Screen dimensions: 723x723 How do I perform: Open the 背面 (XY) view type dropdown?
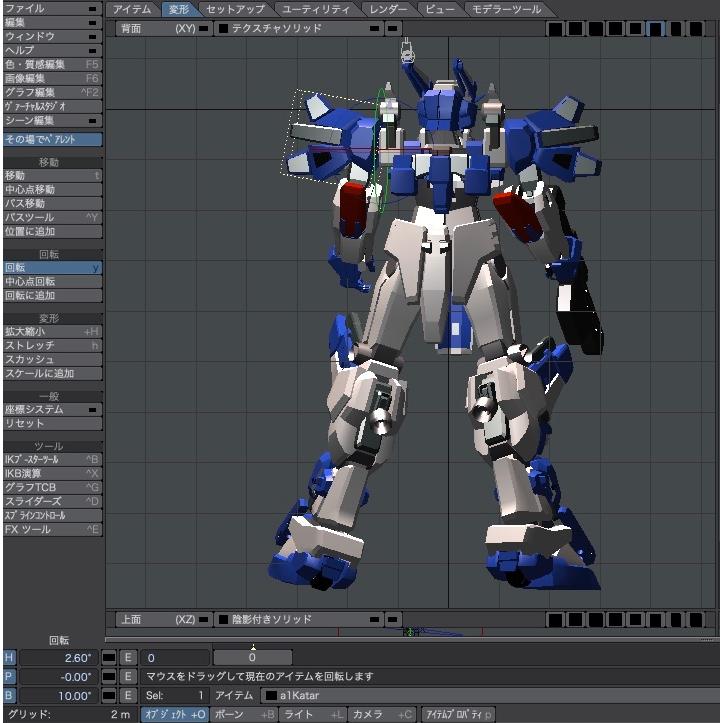pos(164,29)
